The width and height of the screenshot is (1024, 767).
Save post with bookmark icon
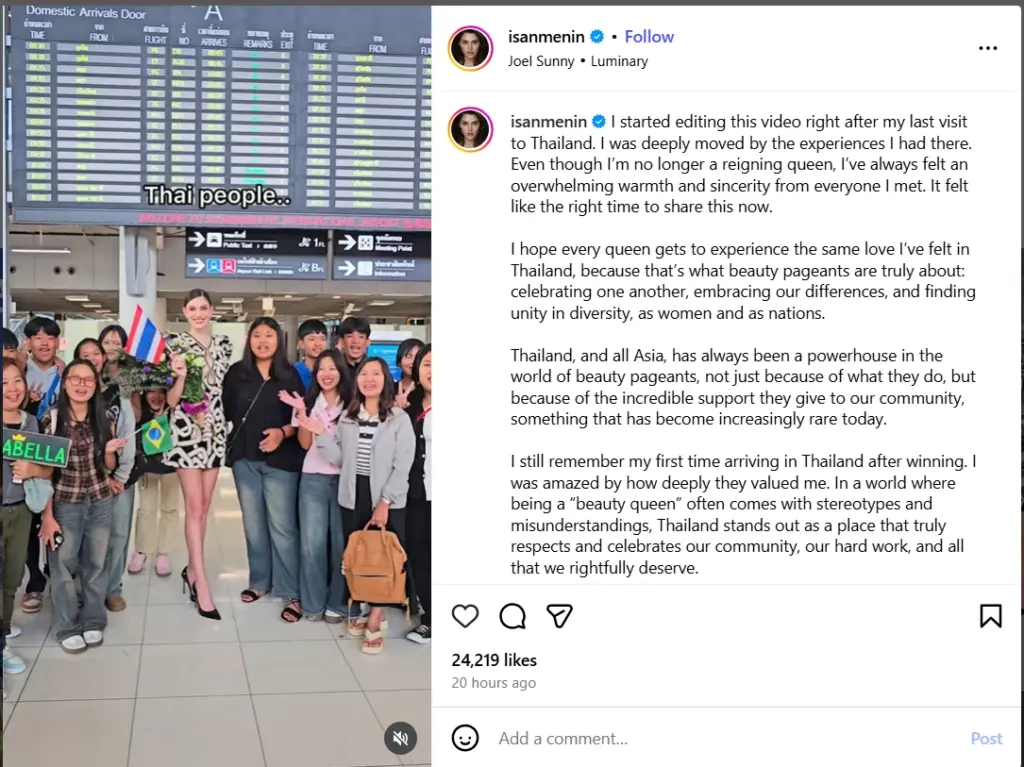[x=990, y=616]
